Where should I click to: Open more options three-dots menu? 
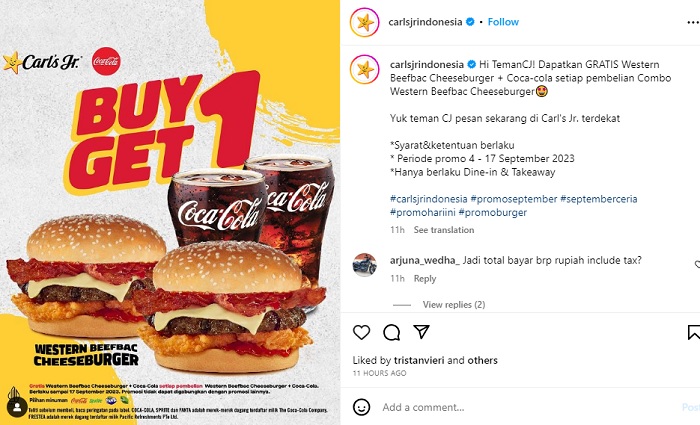[x=693, y=22]
